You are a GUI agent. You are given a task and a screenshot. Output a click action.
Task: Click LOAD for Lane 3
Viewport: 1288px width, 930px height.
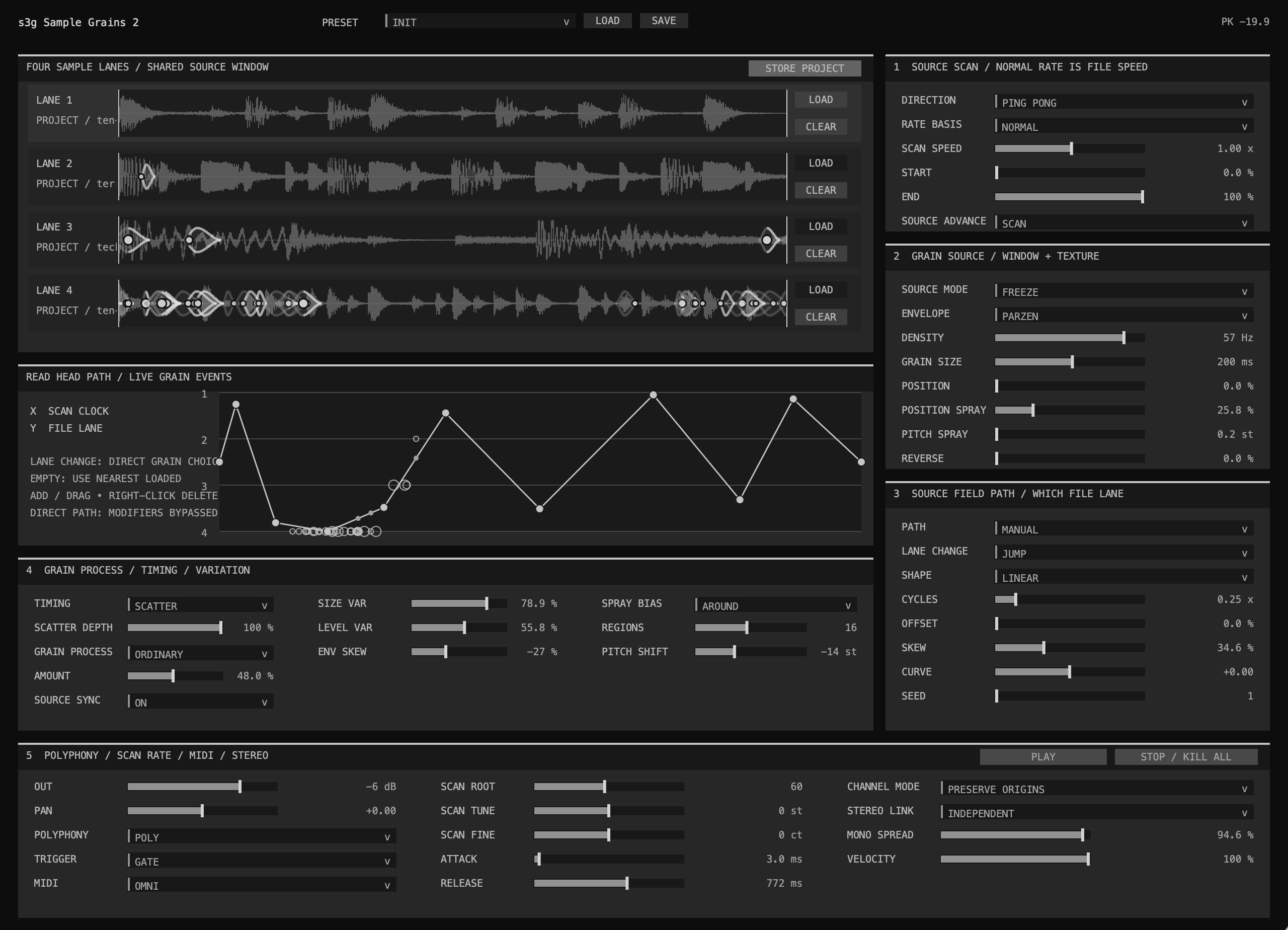[x=821, y=226]
